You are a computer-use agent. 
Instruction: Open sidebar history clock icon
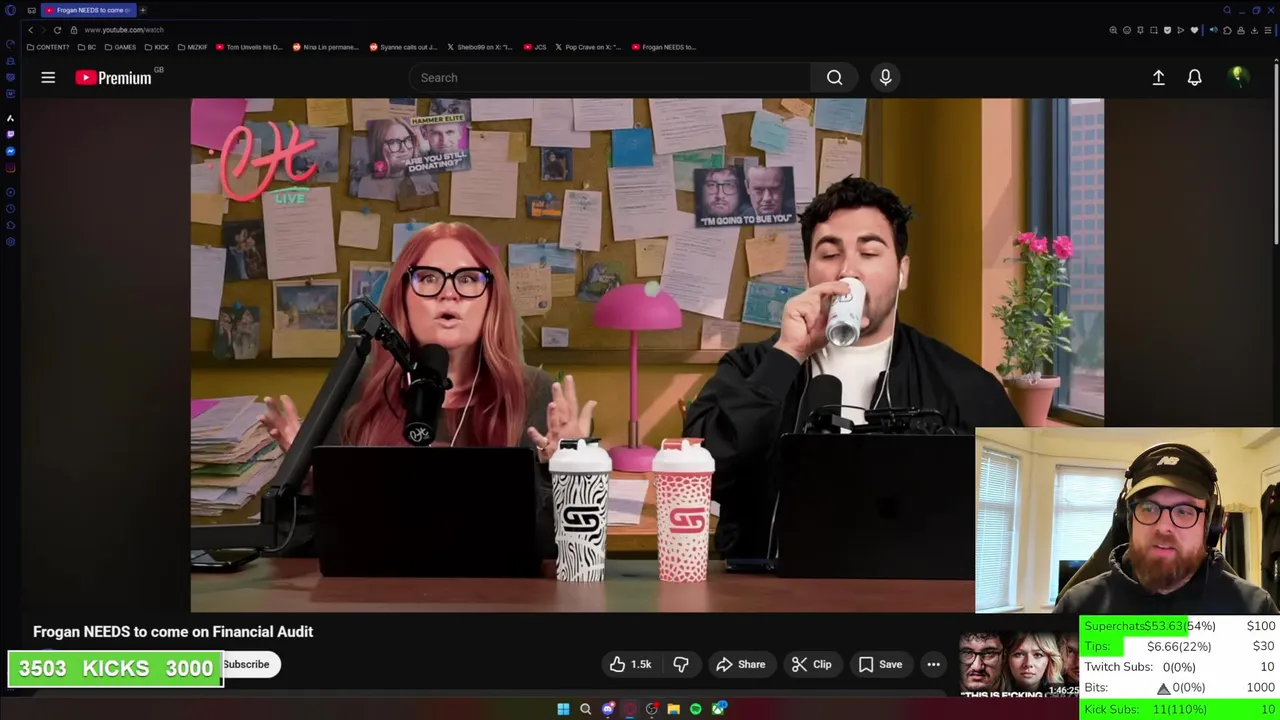(10, 208)
